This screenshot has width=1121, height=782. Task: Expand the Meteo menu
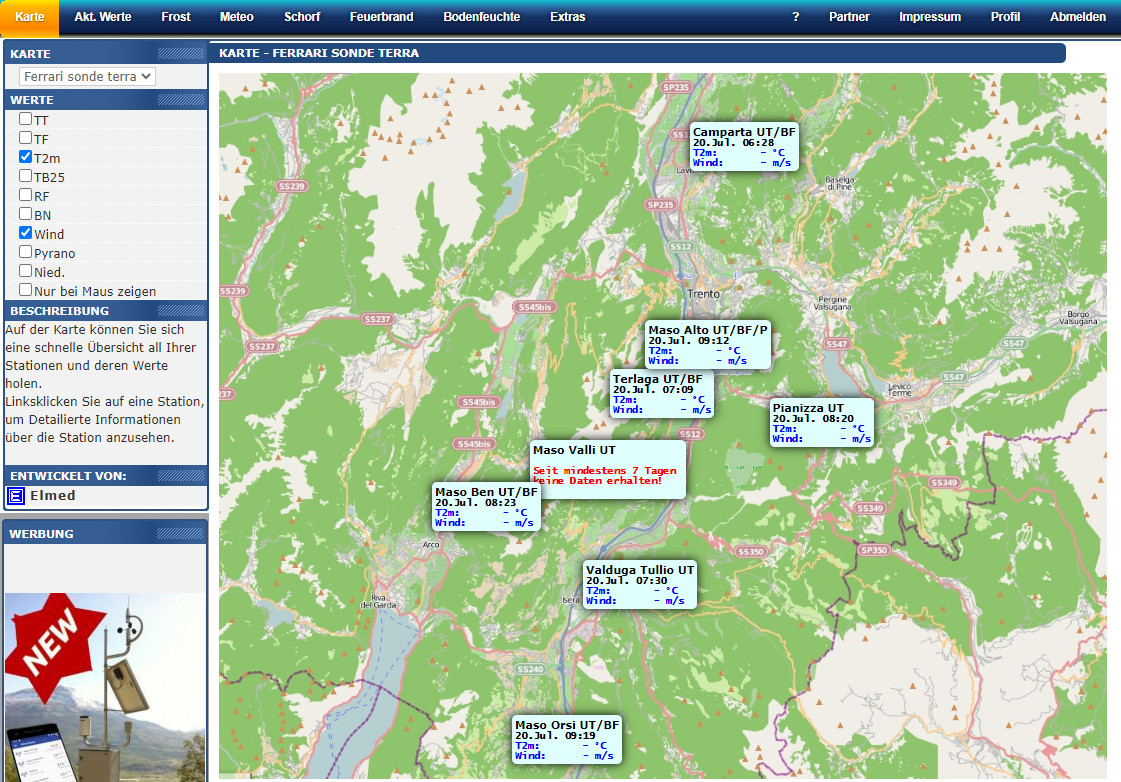click(x=236, y=17)
